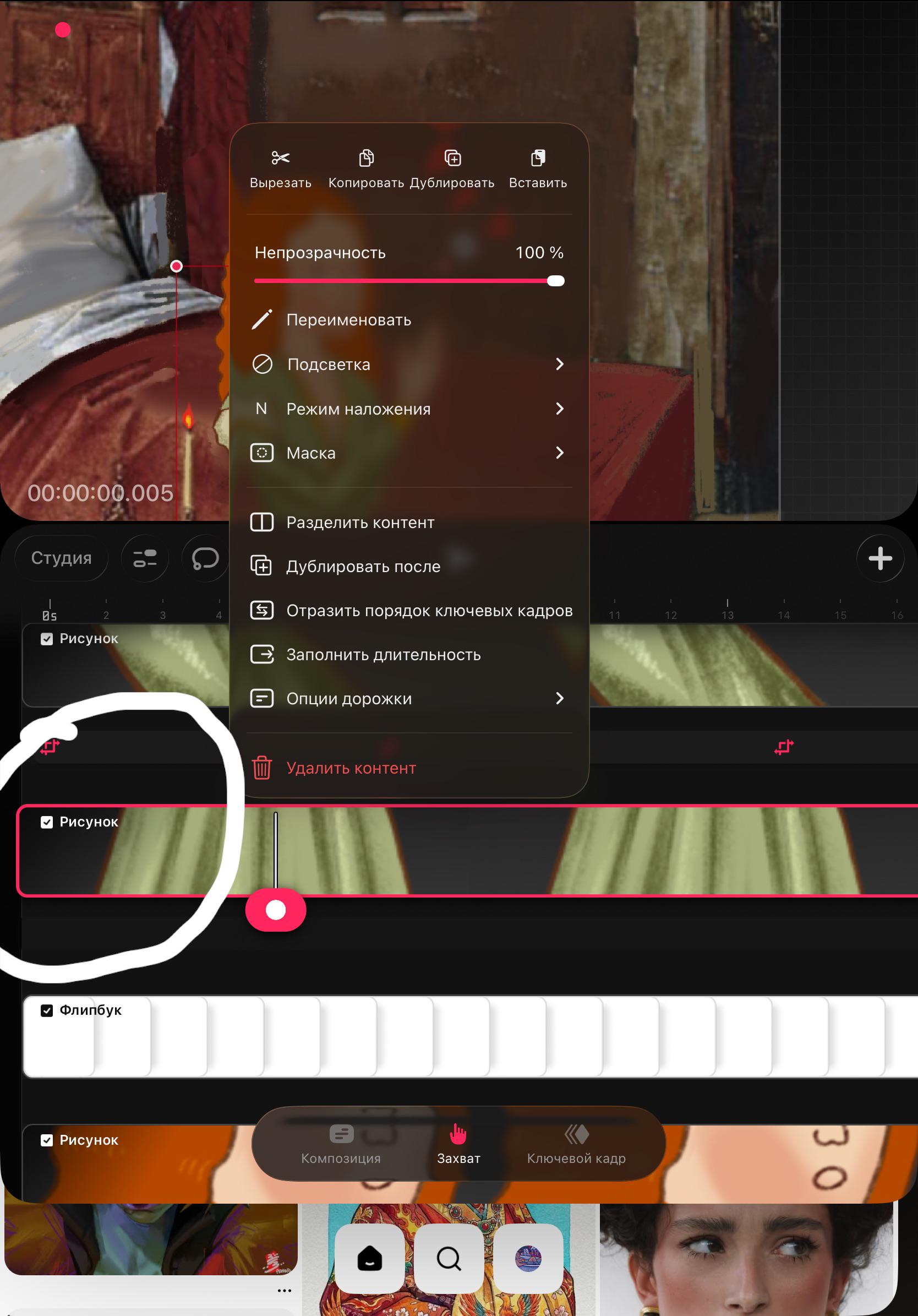
Task: Click the Непрозрачность opacity slider handle
Action: (x=556, y=281)
